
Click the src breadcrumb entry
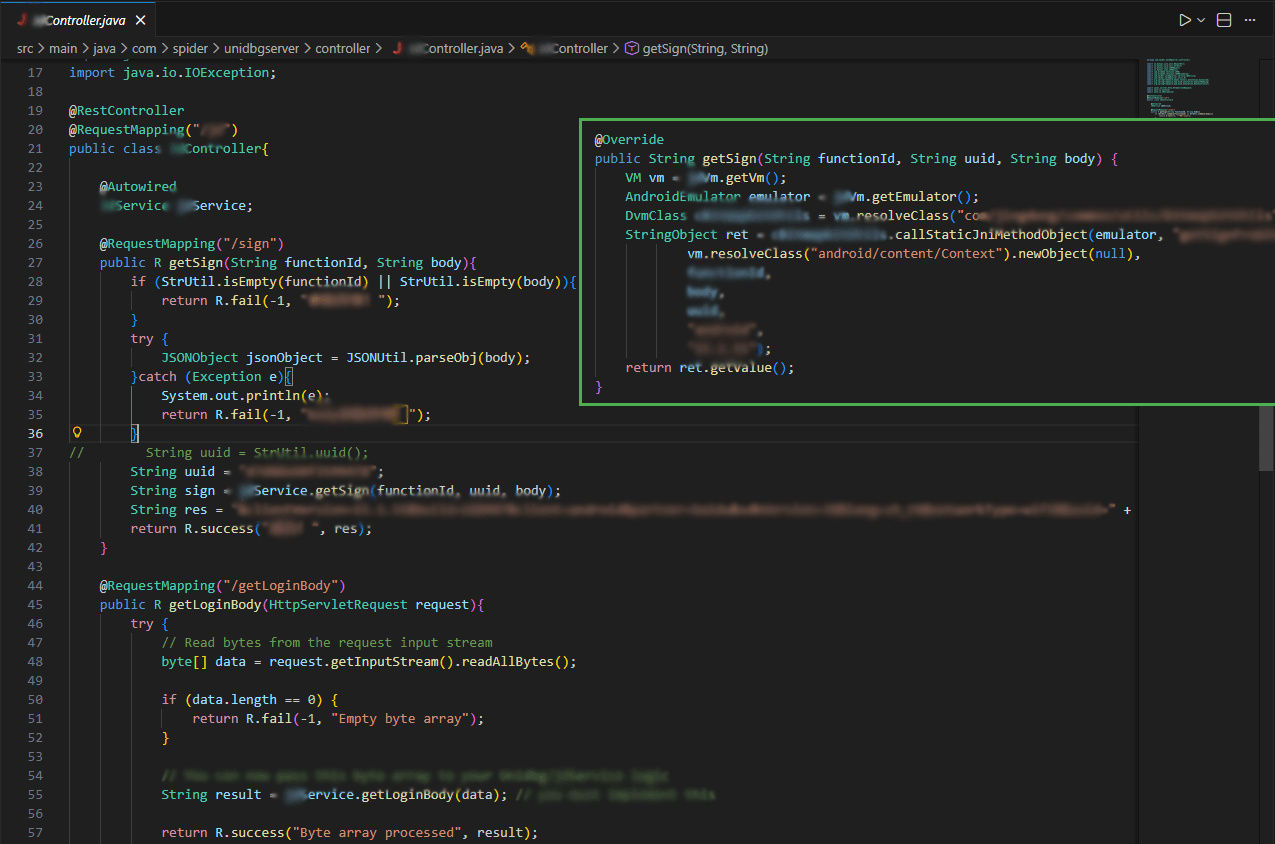[x=25, y=48]
